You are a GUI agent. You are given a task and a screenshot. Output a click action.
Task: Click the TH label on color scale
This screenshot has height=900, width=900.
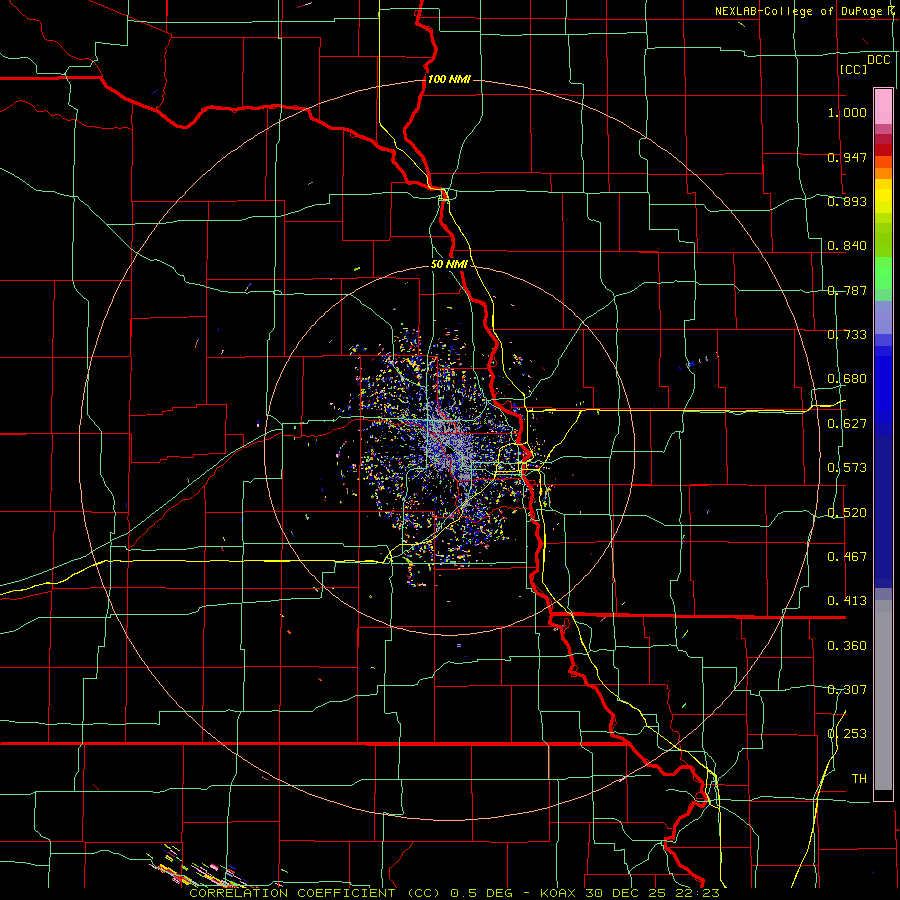859,779
